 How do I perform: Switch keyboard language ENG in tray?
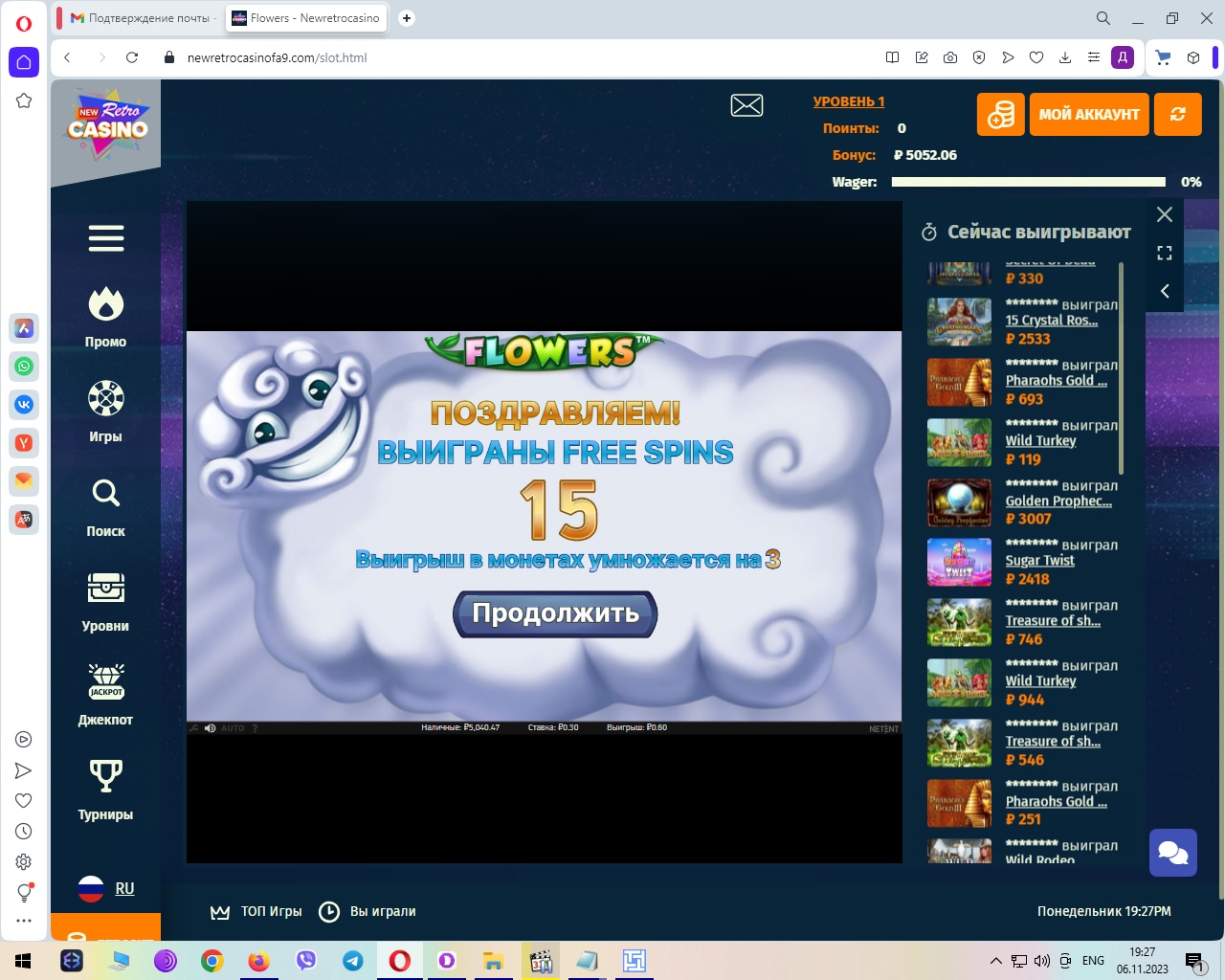click(1093, 961)
